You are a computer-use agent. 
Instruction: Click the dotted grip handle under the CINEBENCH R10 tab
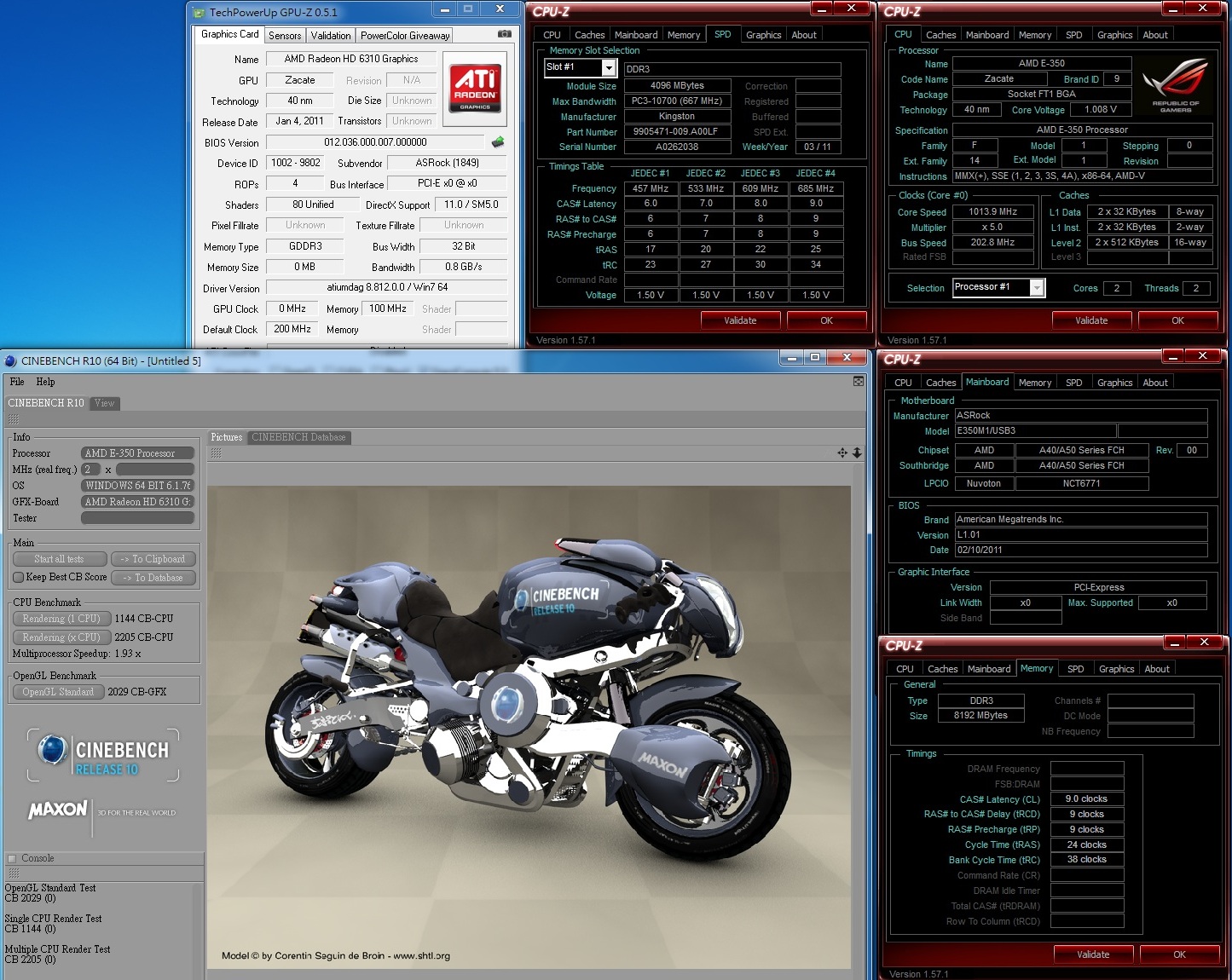(14, 419)
